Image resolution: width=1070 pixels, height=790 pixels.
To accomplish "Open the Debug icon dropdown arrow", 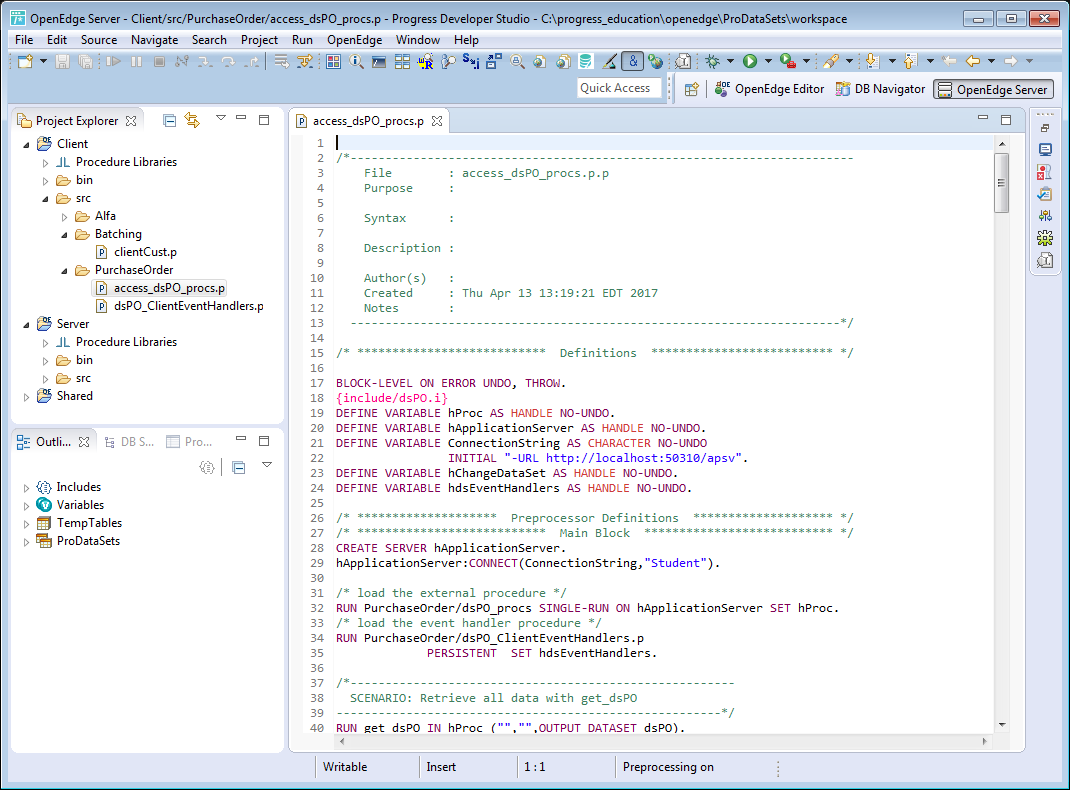I will coord(730,61).
